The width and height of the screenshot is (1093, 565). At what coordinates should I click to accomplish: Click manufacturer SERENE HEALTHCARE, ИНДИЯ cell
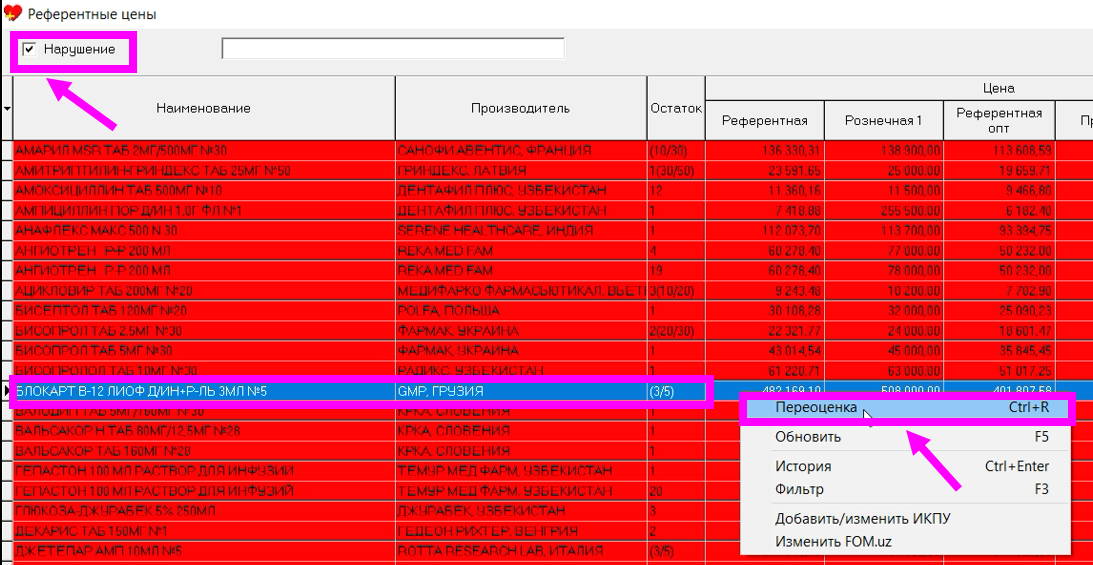click(x=521, y=231)
